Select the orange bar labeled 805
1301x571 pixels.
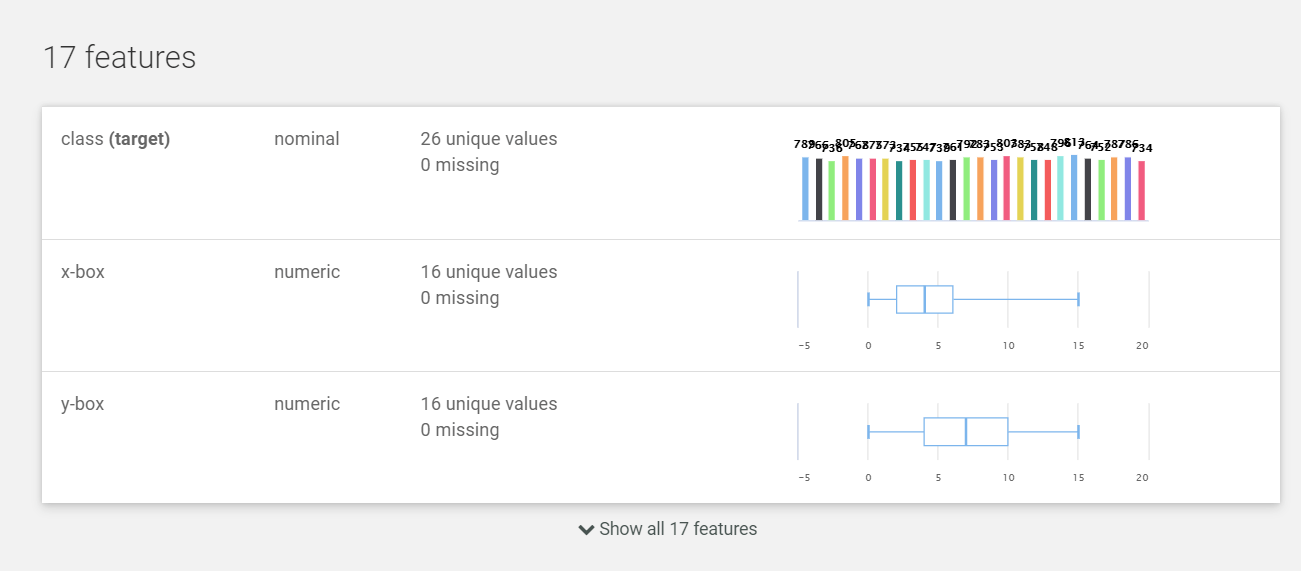pos(846,188)
